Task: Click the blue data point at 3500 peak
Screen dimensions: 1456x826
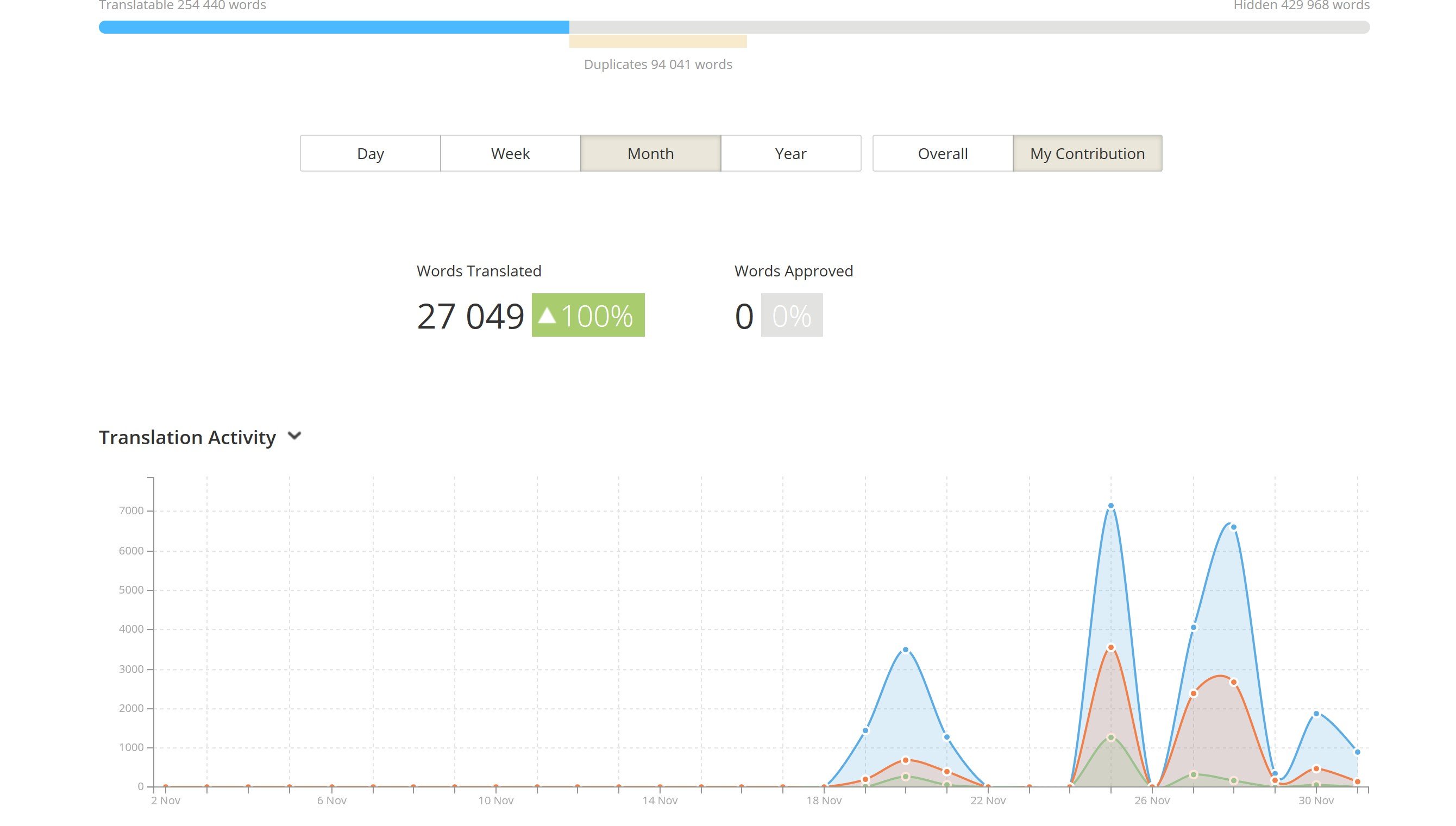Action: (x=905, y=650)
